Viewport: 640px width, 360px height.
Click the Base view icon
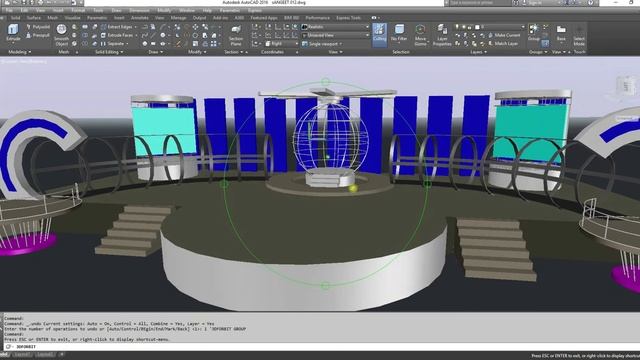pyautogui.click(x=561, y=33)
